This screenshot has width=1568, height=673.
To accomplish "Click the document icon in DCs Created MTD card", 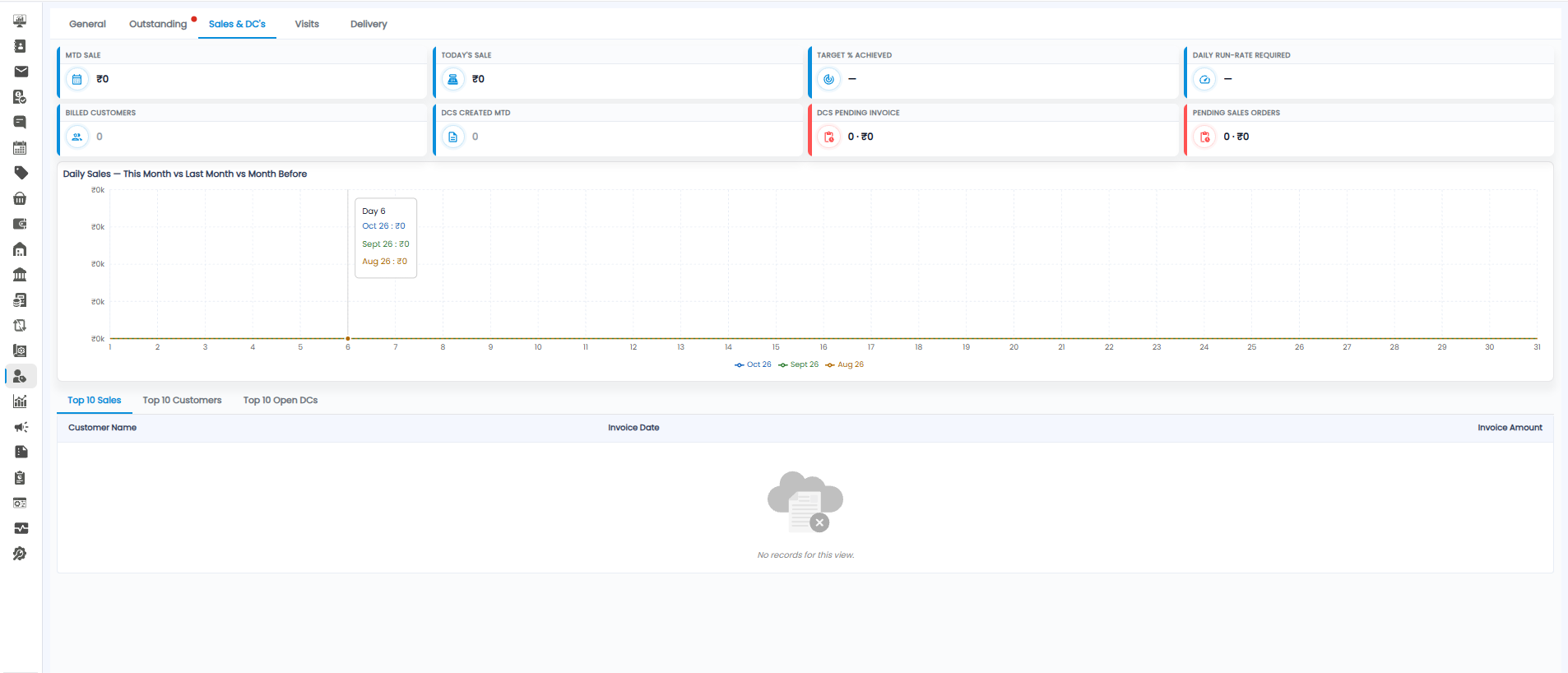I will (x=452, y=137).
